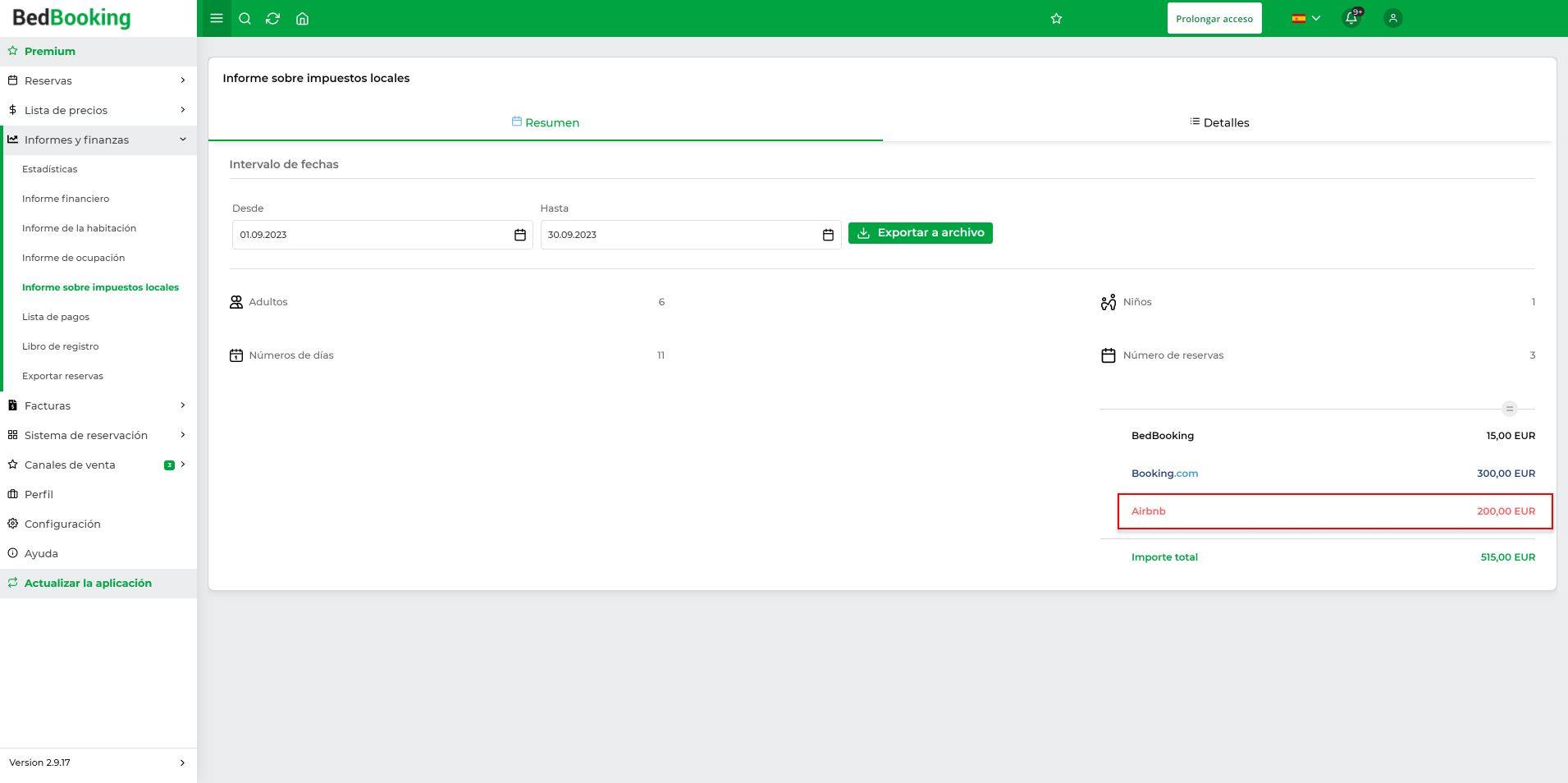The width and height of the screenshot is (1568, 783).
Task: Click the equals sign divider handle
Action: pyautogui.click(x=1510, y=409)
